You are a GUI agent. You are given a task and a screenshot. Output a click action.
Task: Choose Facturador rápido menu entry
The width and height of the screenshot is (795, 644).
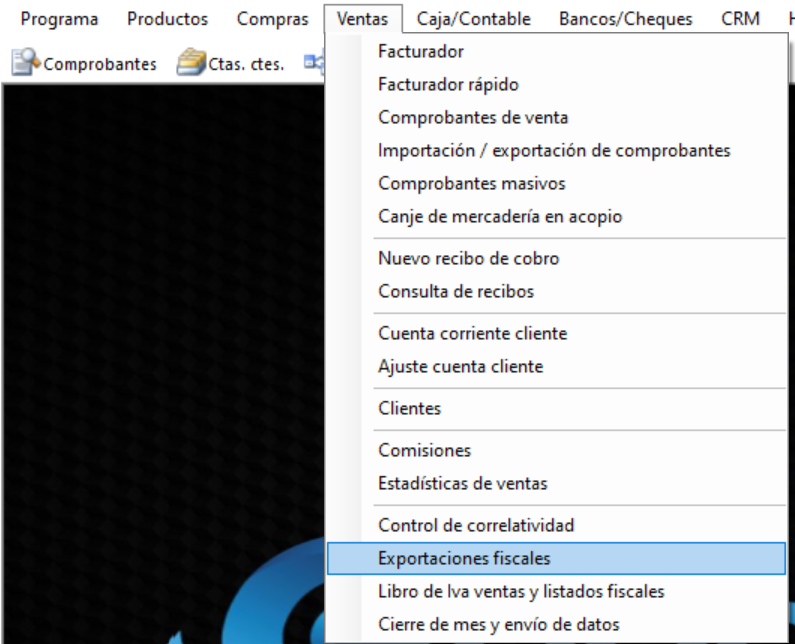pos(448,85)
